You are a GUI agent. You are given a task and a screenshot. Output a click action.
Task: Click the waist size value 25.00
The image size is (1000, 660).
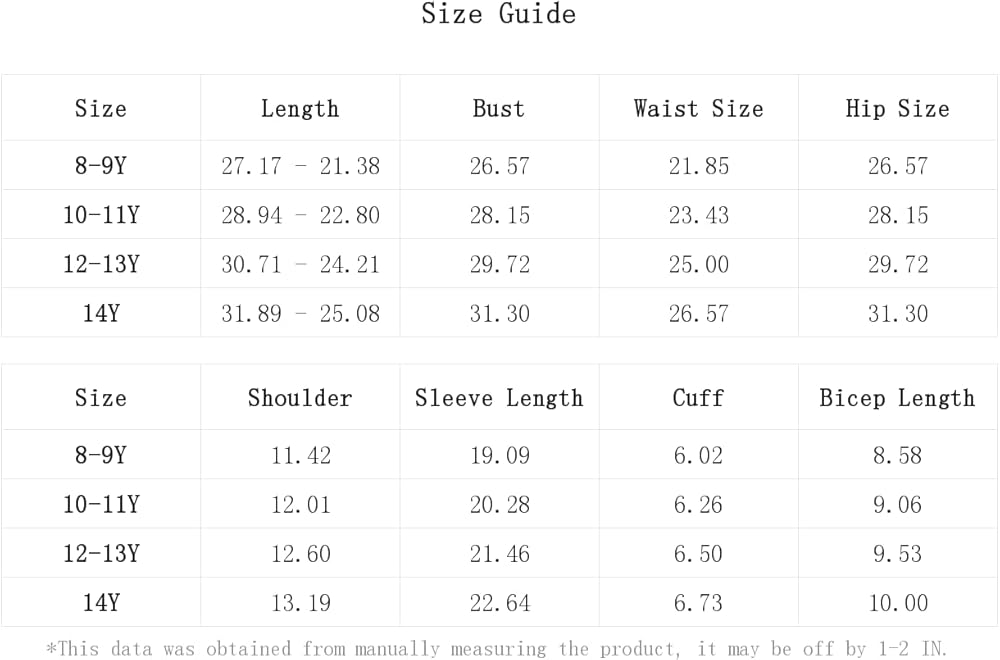click(x=698, y=265)
